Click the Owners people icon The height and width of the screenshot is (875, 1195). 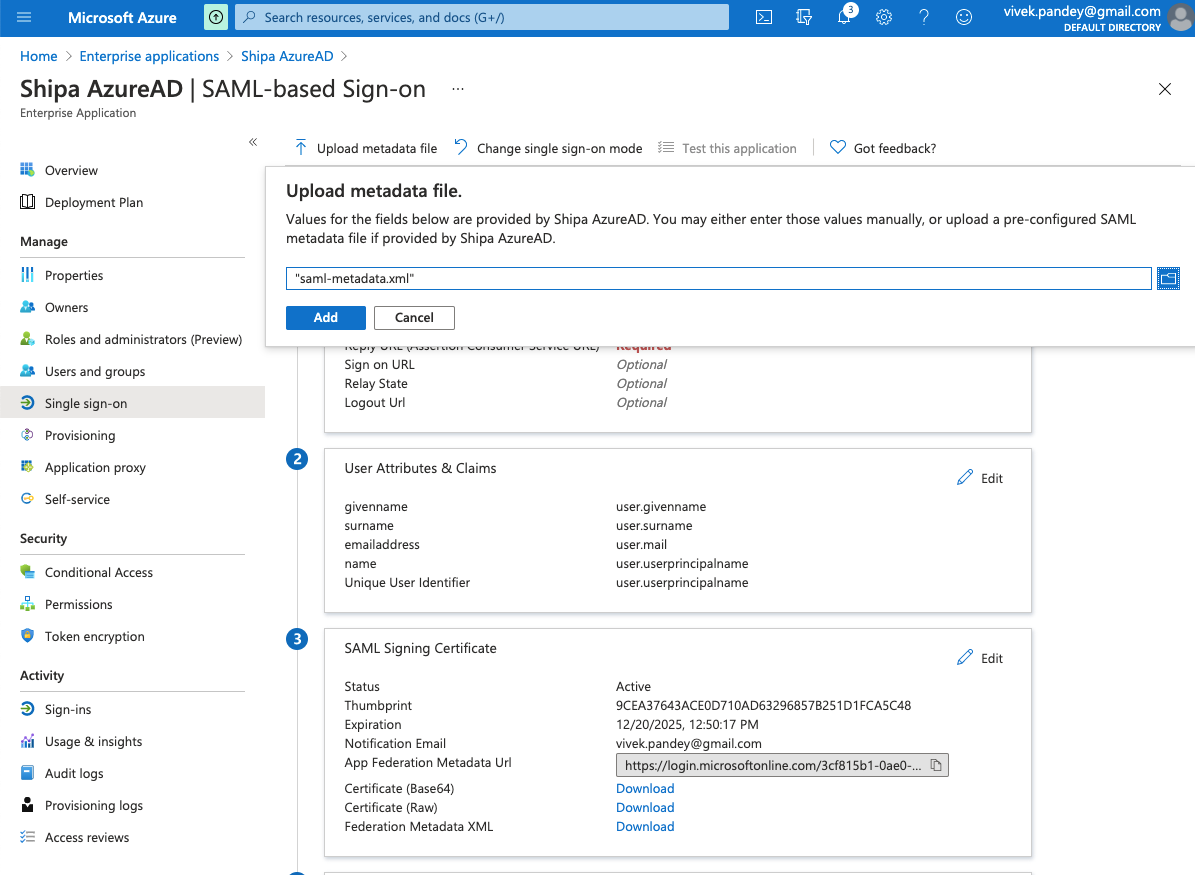pyautogui.click(x=27, y=306)
